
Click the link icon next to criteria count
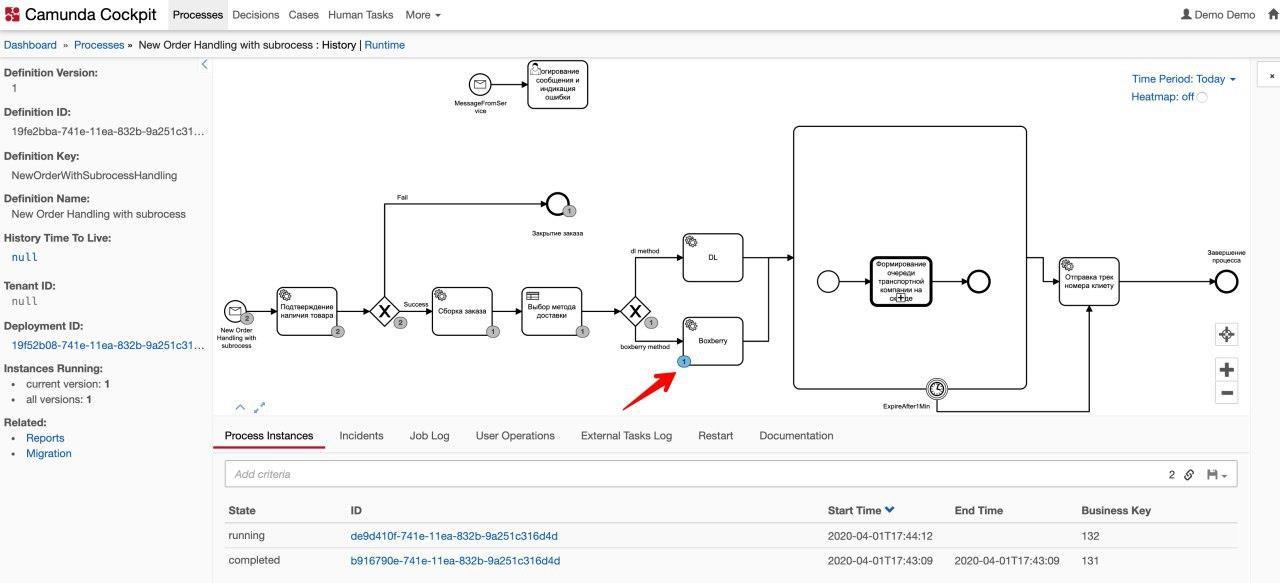coord(1189,475)
